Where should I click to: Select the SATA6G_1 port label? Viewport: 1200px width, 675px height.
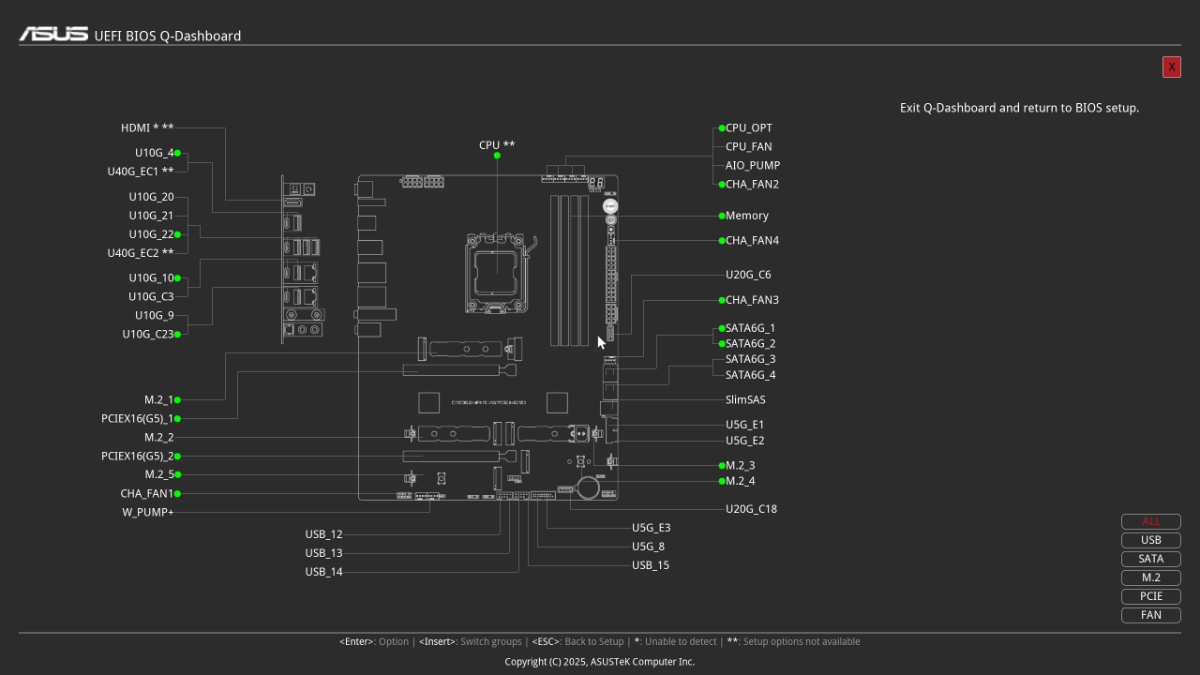(x=750, y=328)
